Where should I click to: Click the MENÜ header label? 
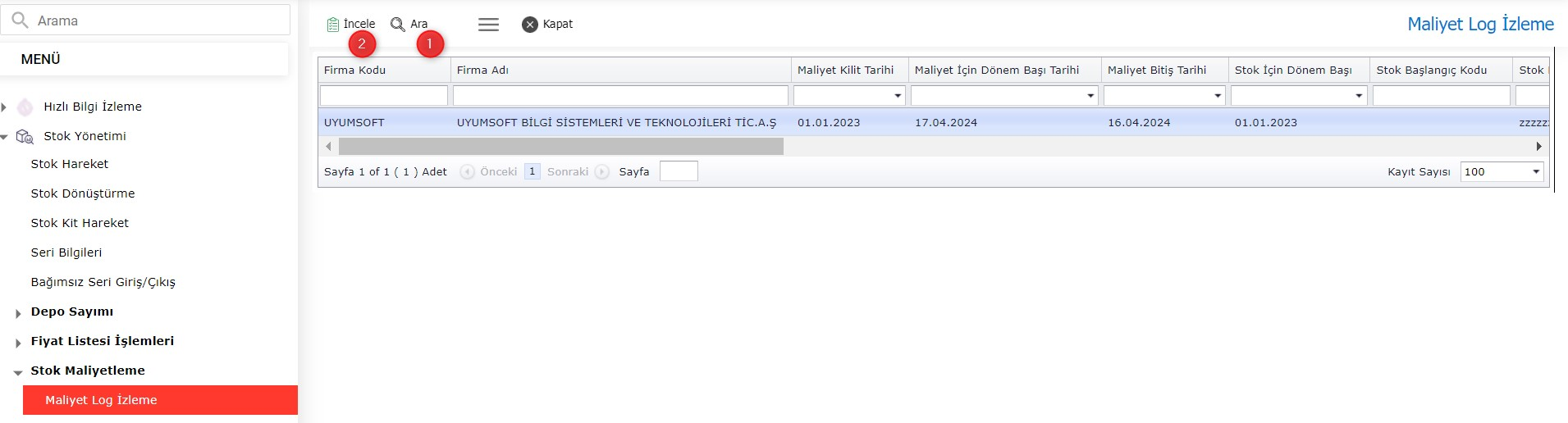(x=41, y=59)
